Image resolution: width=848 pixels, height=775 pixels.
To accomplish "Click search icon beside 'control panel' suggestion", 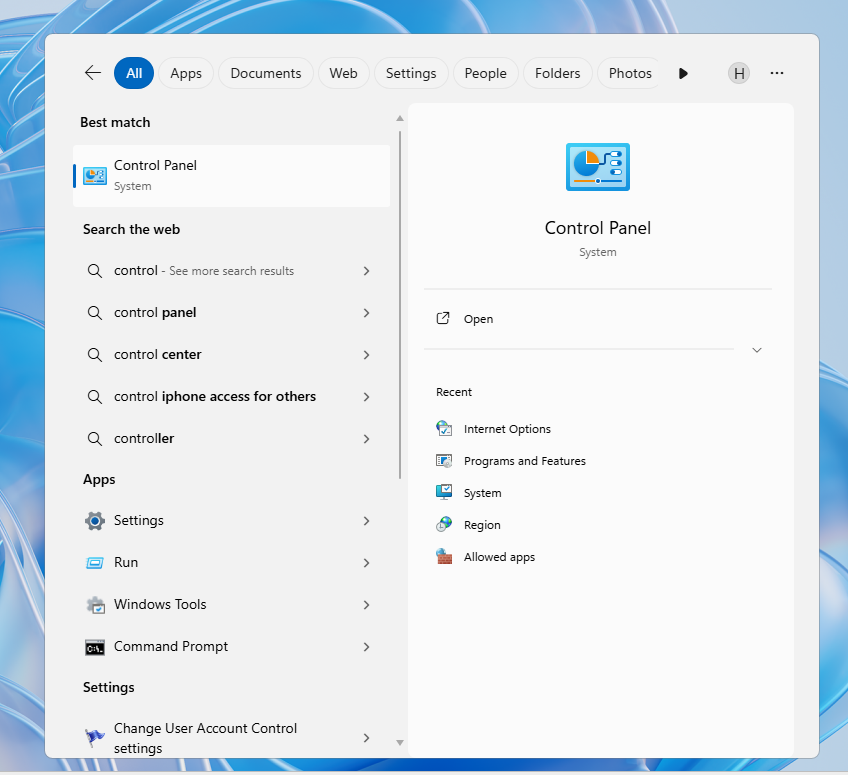I will [95, 313].
